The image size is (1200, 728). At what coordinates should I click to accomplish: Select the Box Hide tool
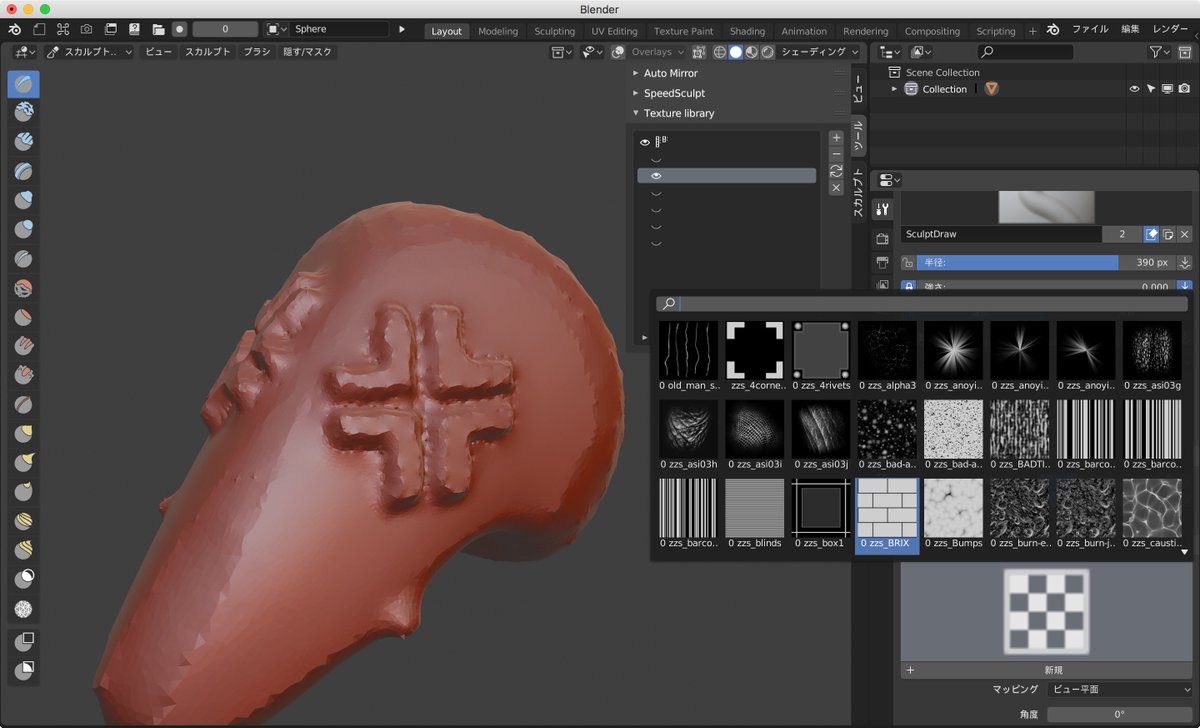pos(24,670)
